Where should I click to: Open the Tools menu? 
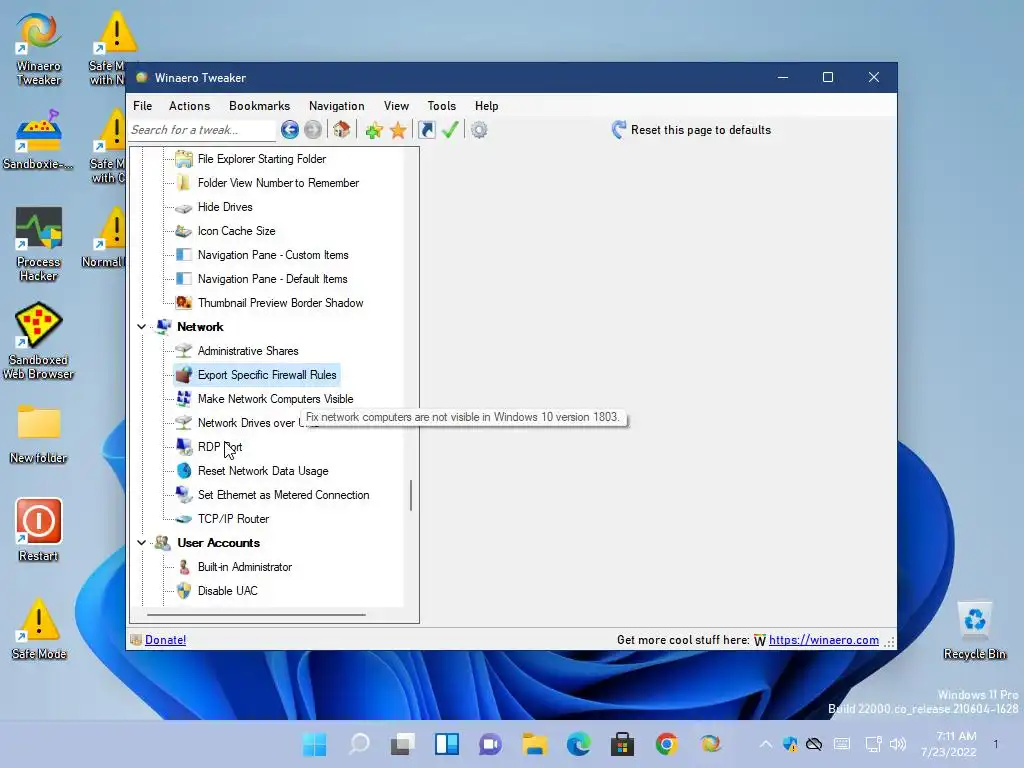441,106
